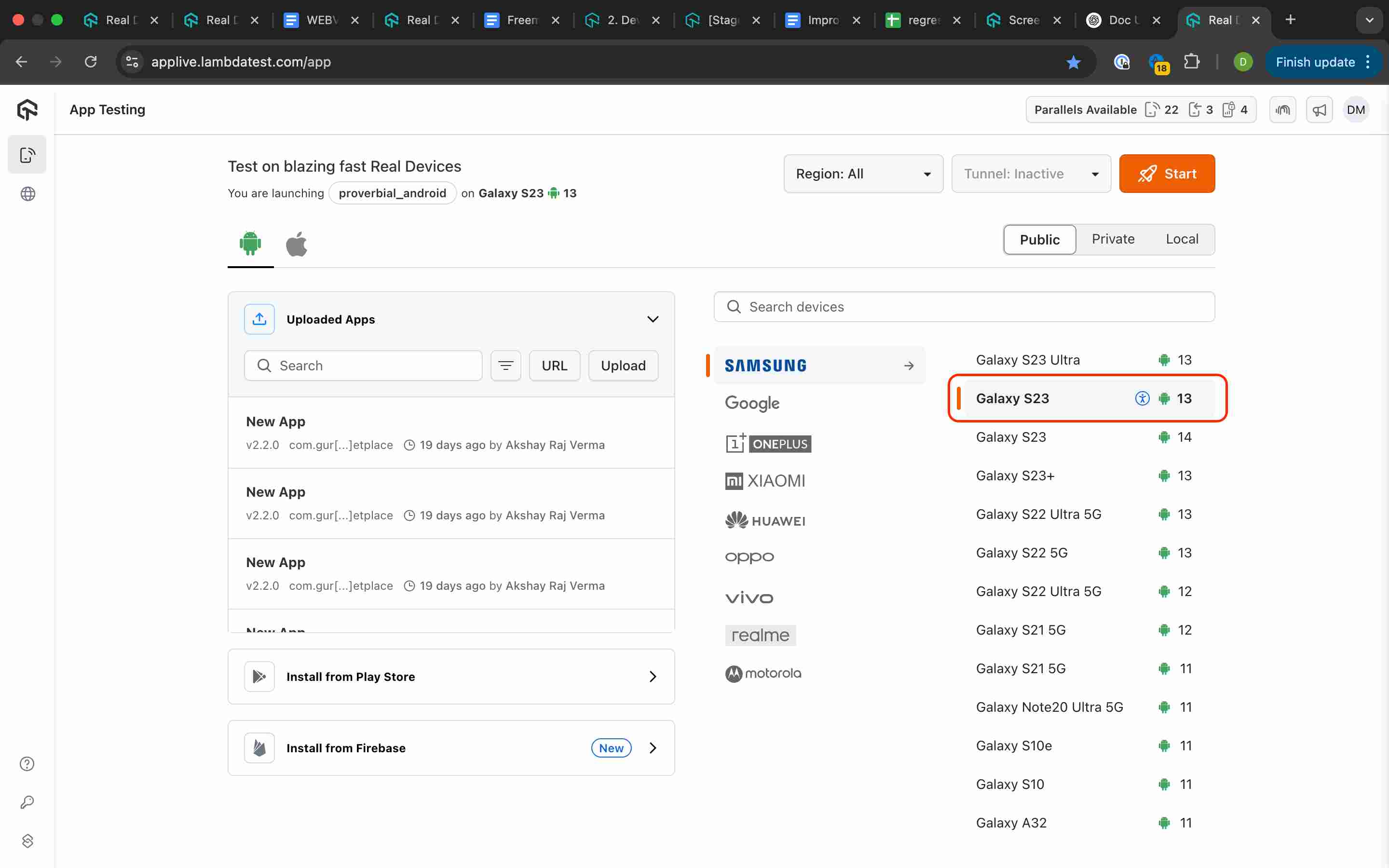Collapse the Uploaded Apps section
1389x868 pixels.
[x=653, y=319]
